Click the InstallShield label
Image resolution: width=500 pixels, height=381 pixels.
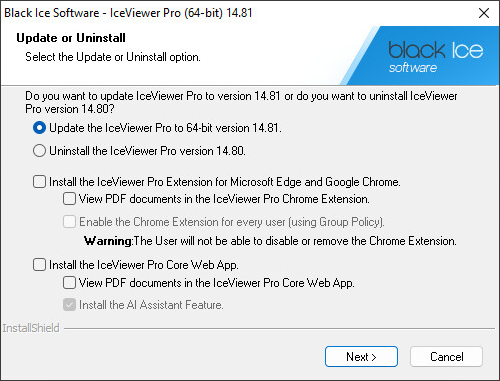point(31,328)
